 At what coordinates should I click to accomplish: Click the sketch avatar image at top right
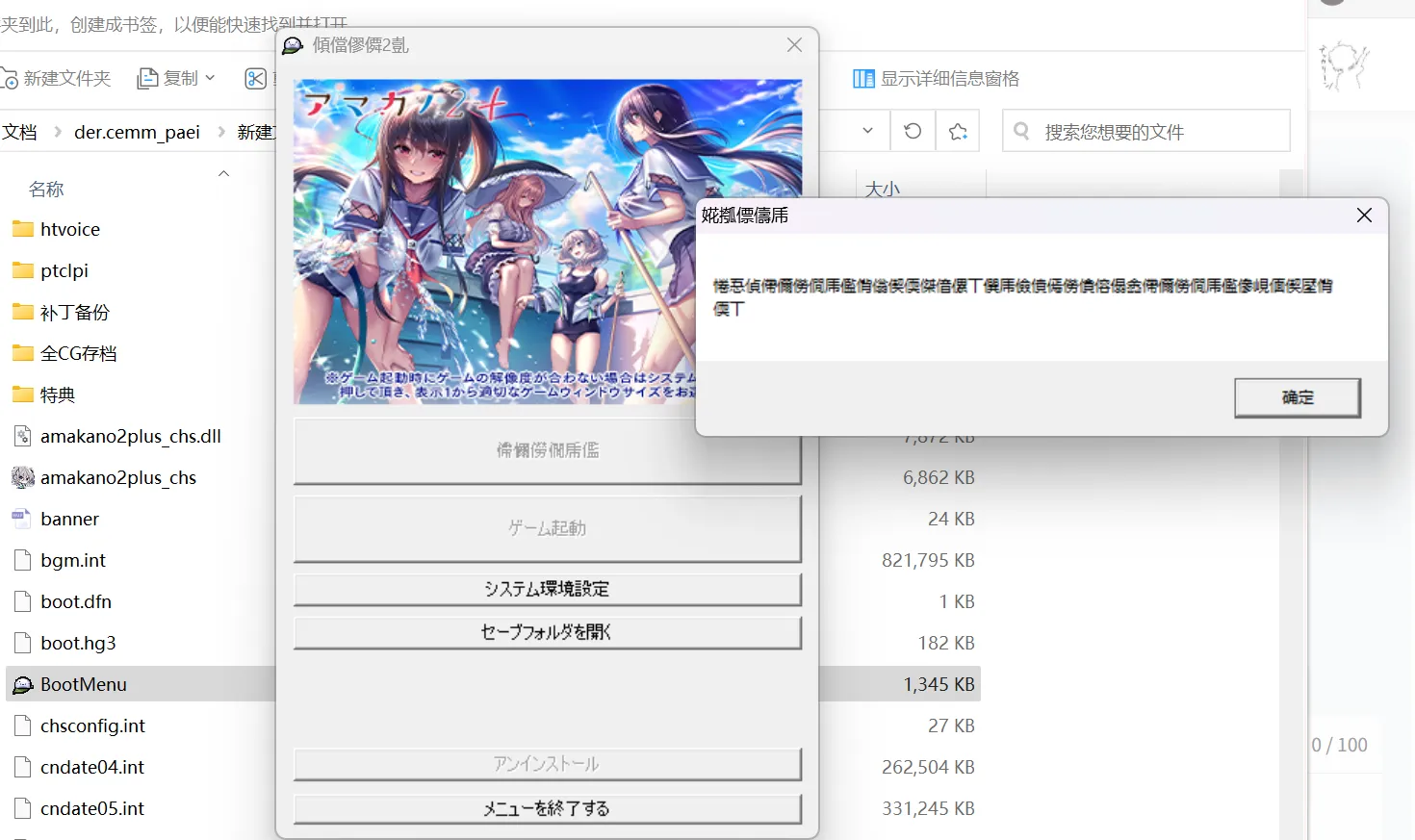[x=1344, y=65]
